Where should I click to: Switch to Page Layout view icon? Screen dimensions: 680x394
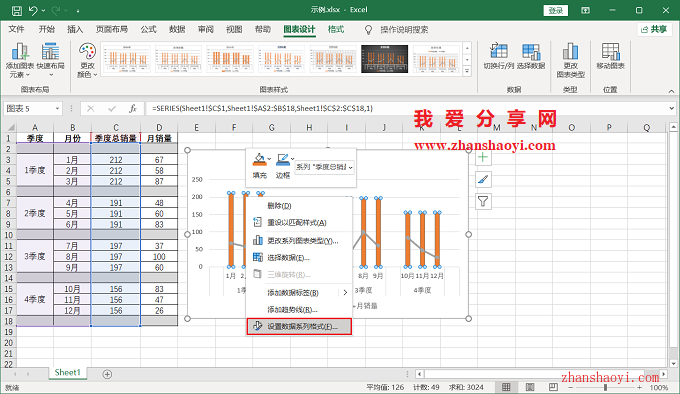[530, 387]
